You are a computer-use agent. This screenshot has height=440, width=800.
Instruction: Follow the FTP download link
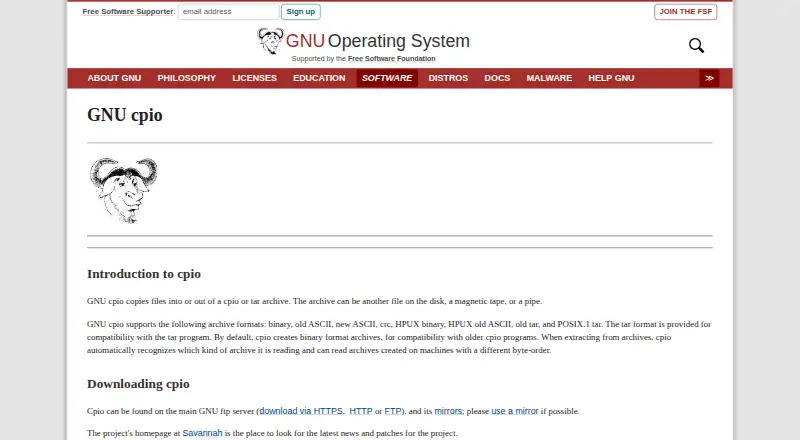click(x=393, y=411)
